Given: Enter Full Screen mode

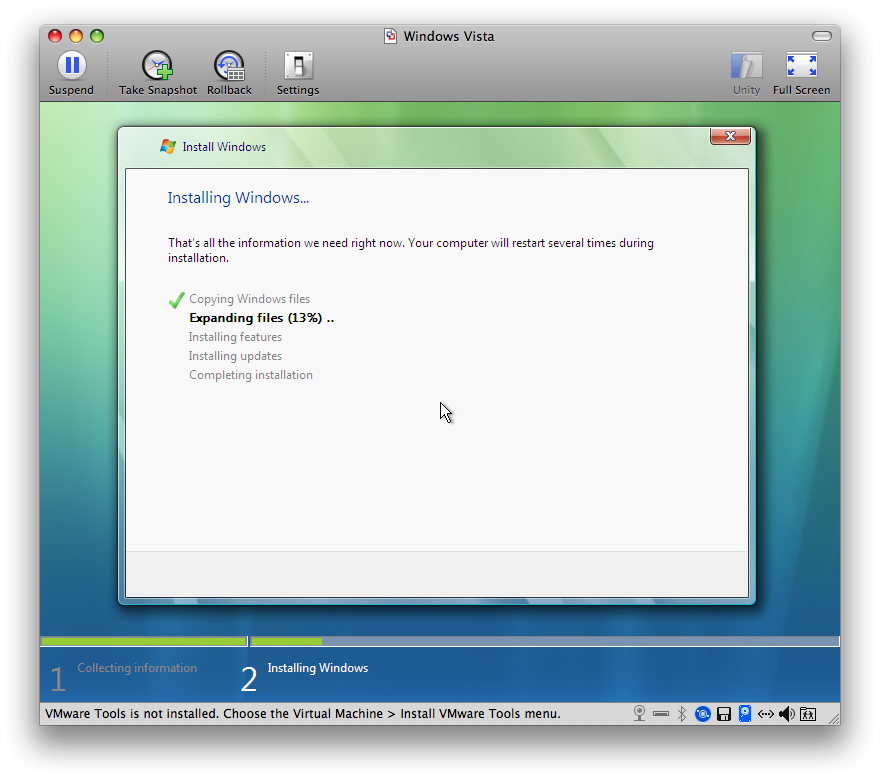Looking at the screenshot, I should click(801, 67).
